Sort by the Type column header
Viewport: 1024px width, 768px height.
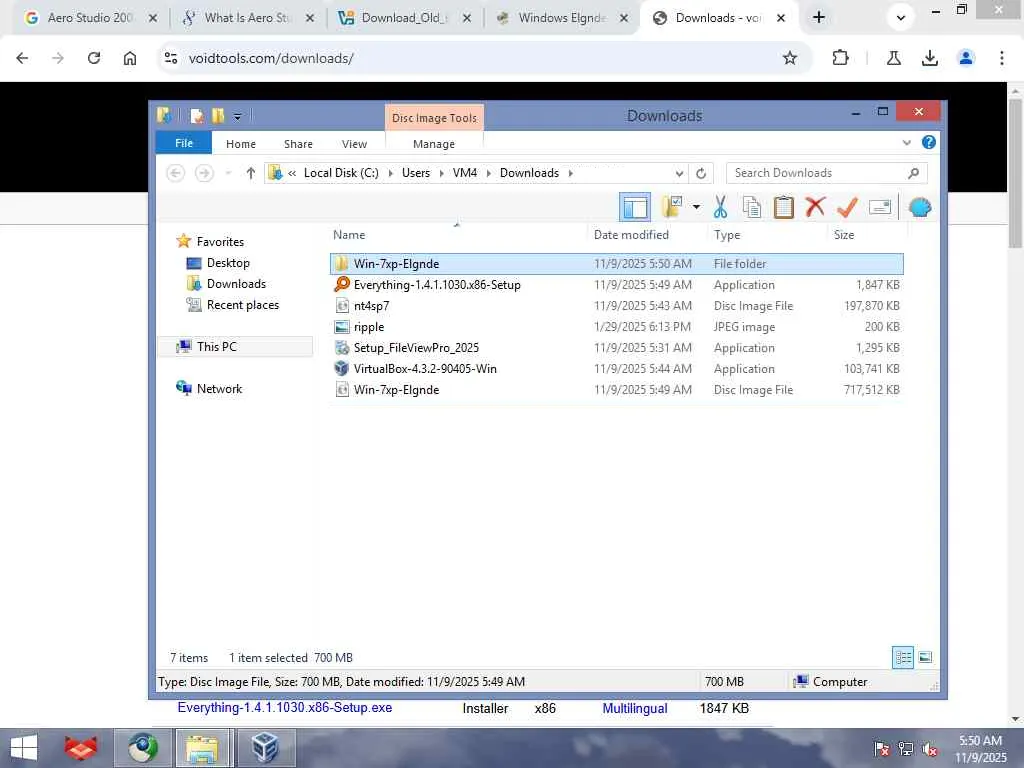point(727,235)
